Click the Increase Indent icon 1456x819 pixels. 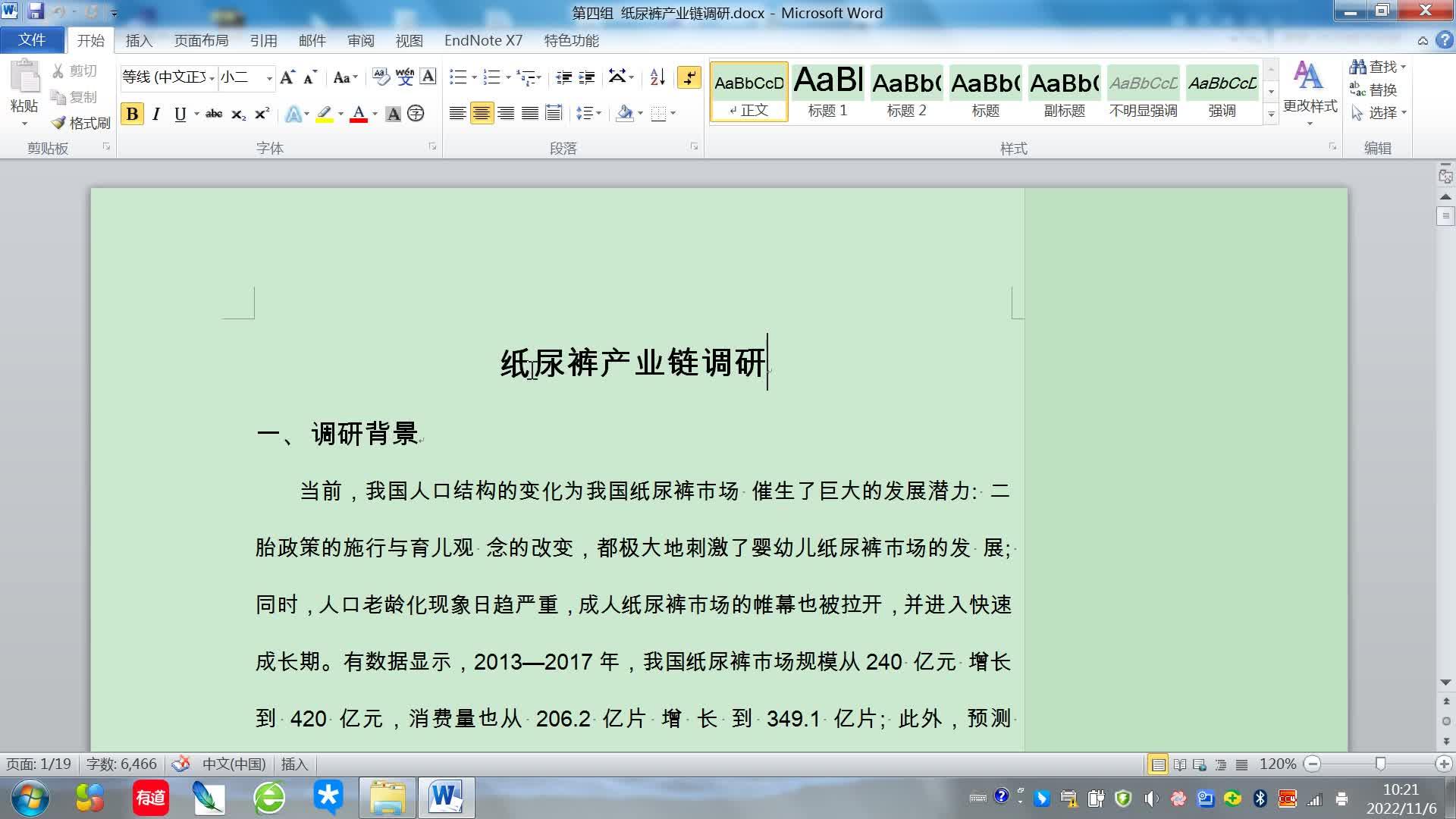click(x=587, y=77)
